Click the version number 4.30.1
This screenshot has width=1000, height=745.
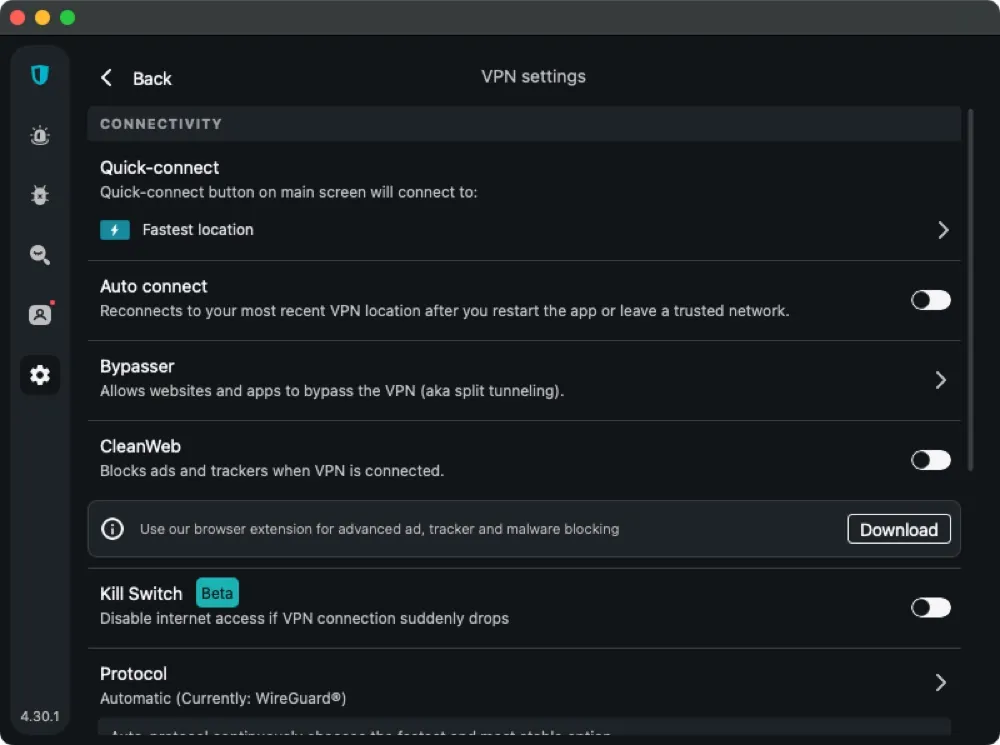(x=40, y=716)
